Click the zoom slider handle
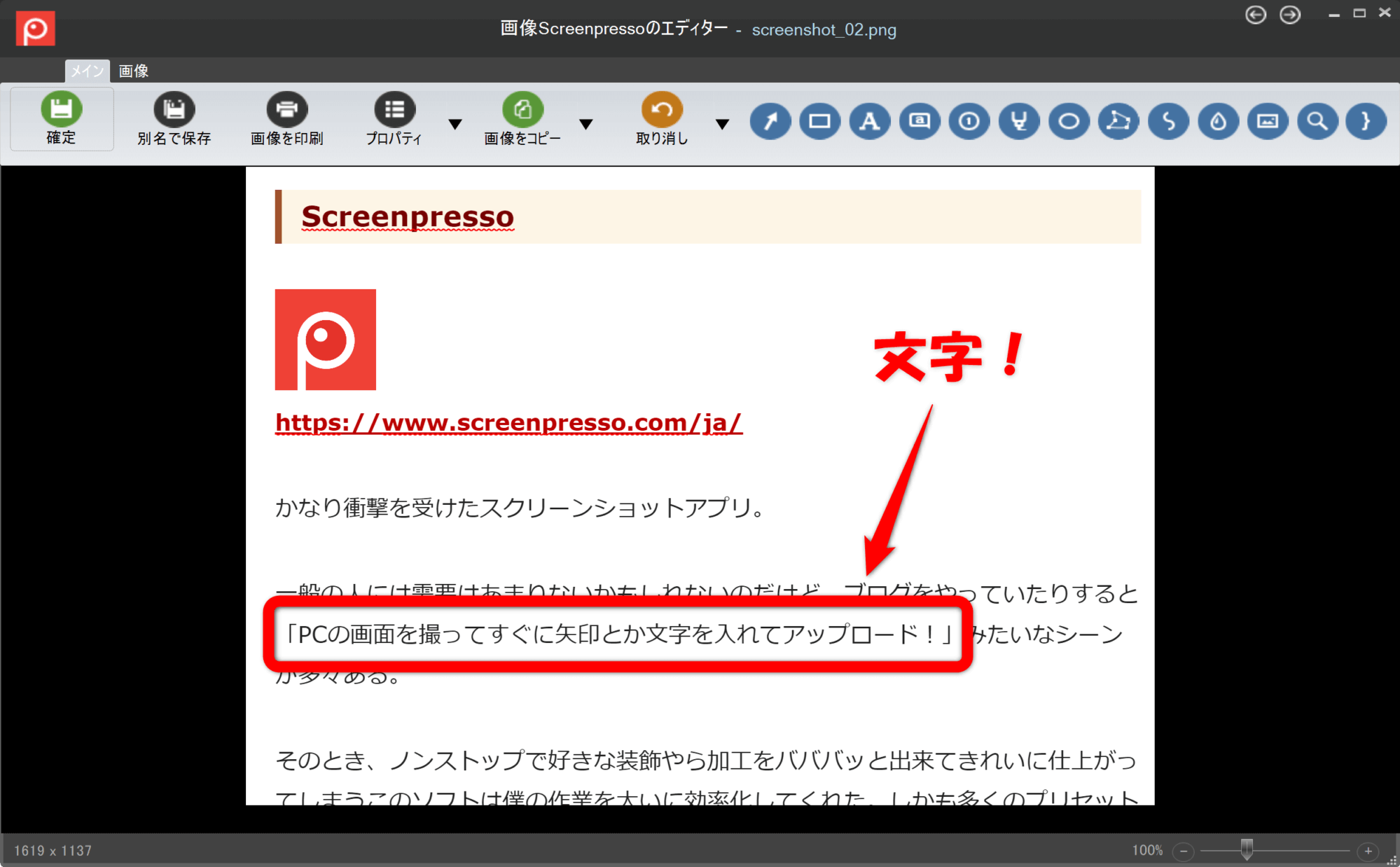 pos(1247,849)
